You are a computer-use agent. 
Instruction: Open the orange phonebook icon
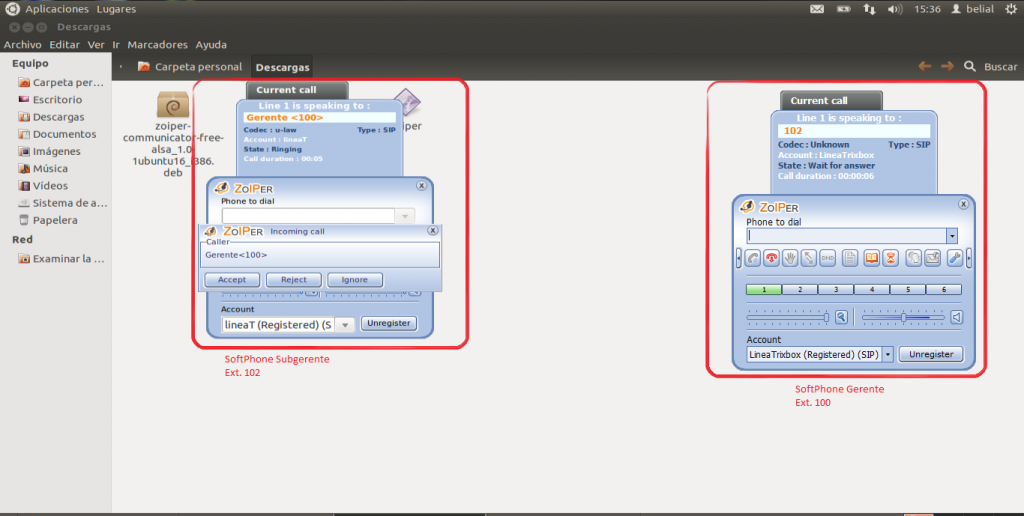[x=871, y=258]
